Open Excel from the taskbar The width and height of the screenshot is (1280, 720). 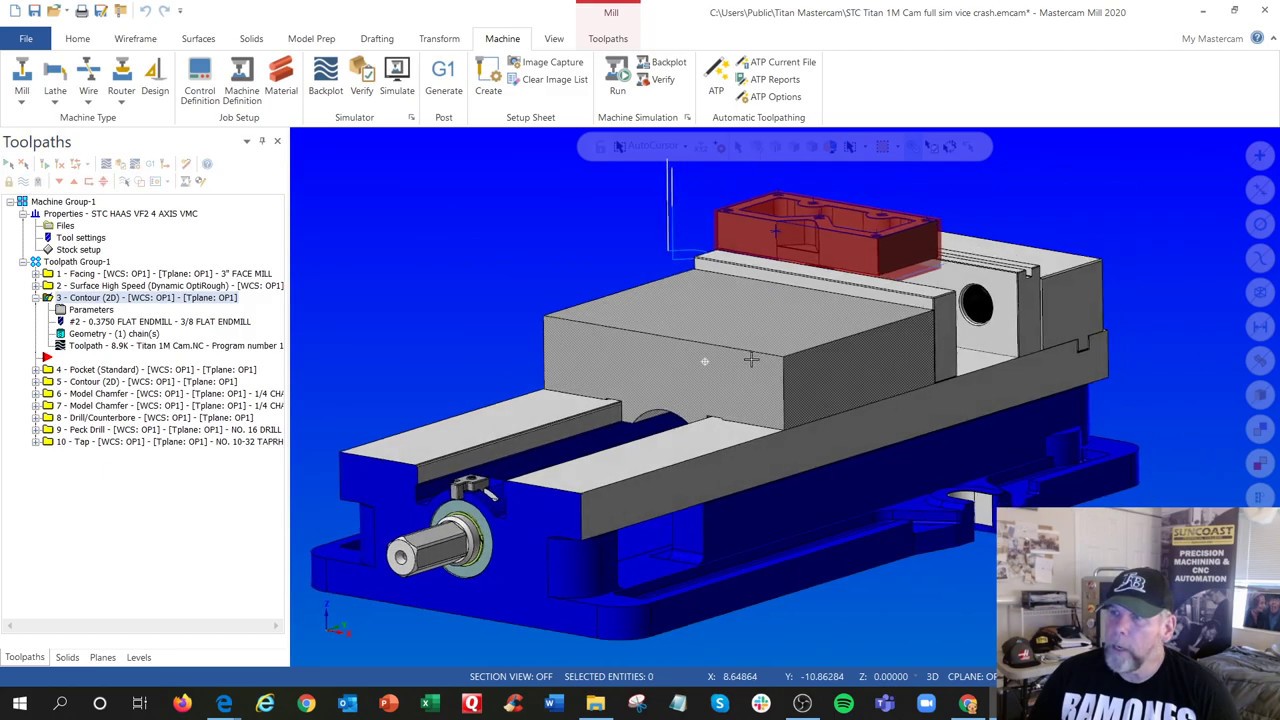pos(430,704)
